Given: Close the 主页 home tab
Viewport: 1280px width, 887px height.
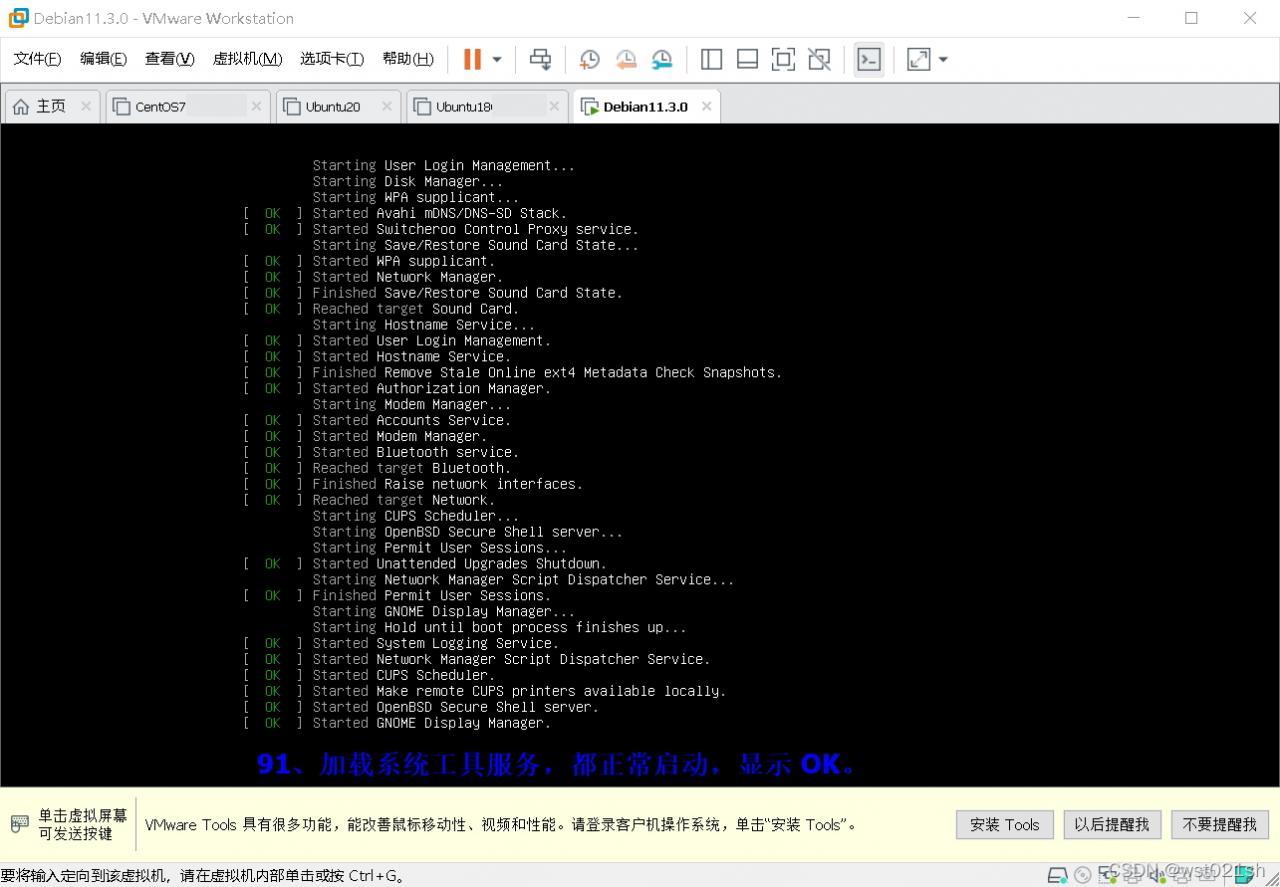Looking at the screenshot, I should [x=86, y=106].
